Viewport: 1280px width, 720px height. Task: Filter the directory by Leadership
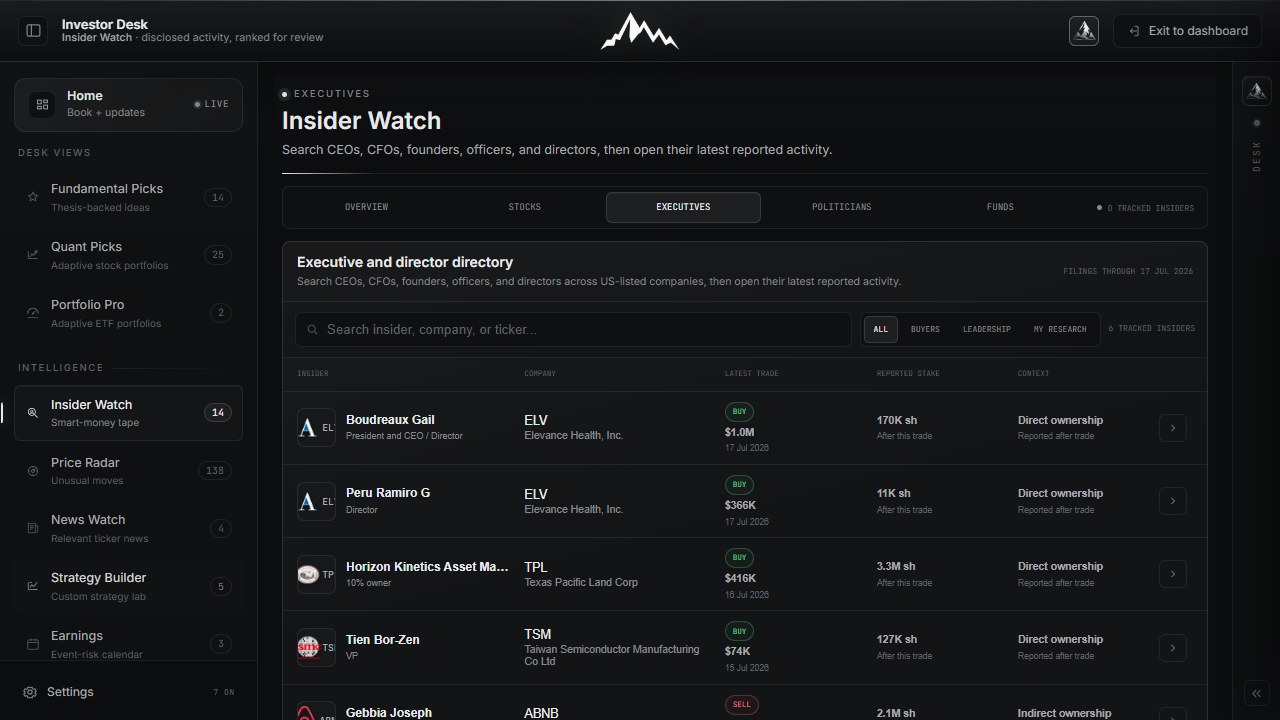click(987, 329)
